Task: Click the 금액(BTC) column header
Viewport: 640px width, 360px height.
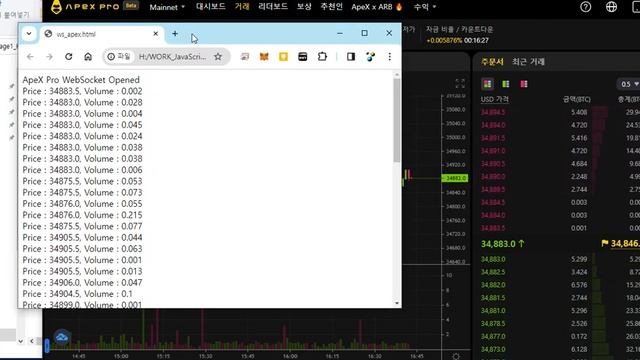Action: click(x=577, y=99)
